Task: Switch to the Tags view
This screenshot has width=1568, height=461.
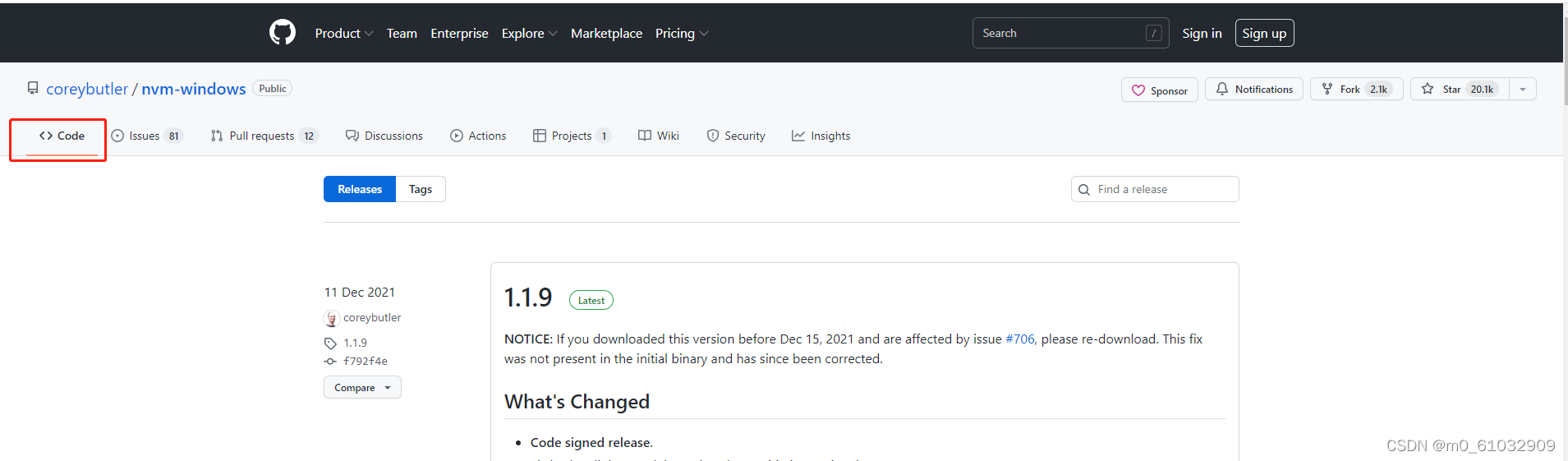Action: point(421,189)
